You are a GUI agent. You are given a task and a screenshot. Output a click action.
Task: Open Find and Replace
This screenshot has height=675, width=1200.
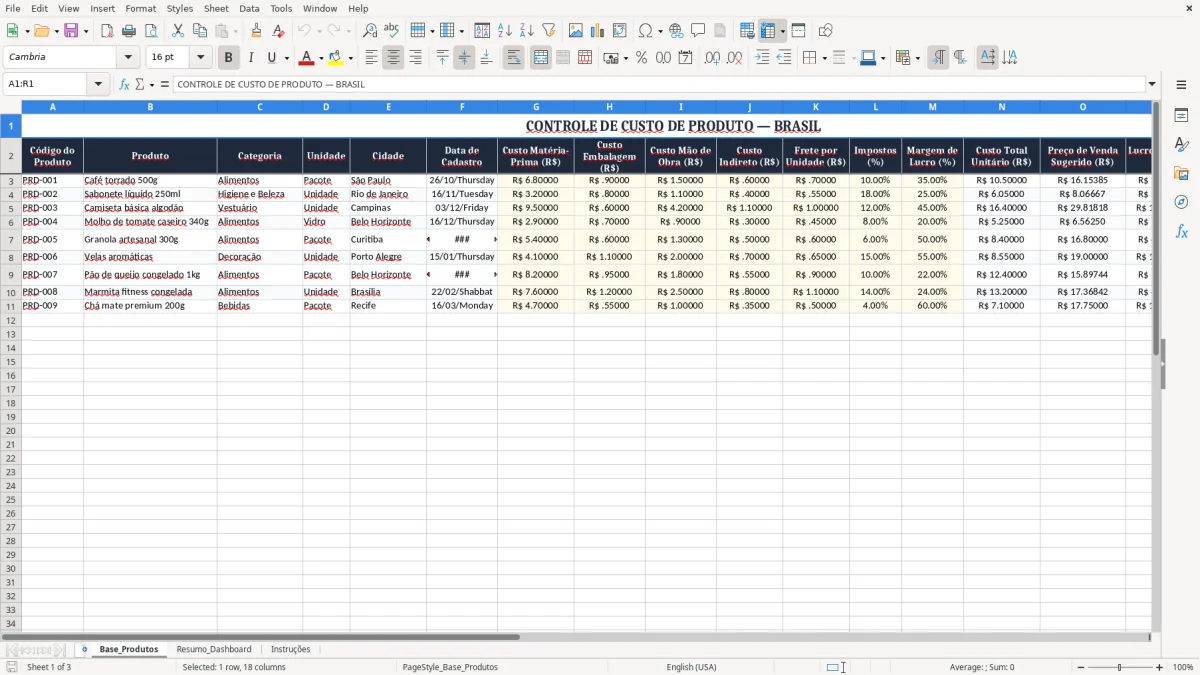(370, 31)
